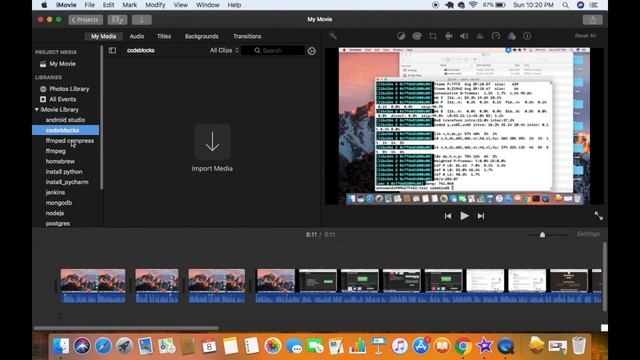Go back to Projects
The height and width of the screenshot is (360, 640).
[85, 20]
